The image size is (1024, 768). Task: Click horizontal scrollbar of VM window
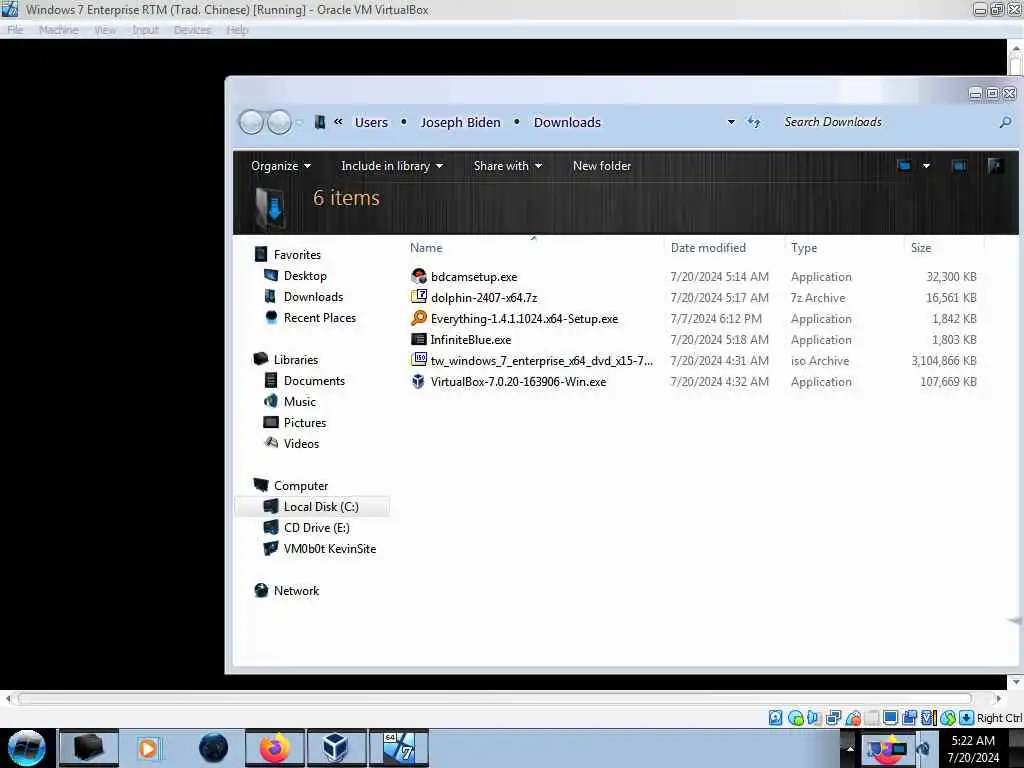click(495, 698)
